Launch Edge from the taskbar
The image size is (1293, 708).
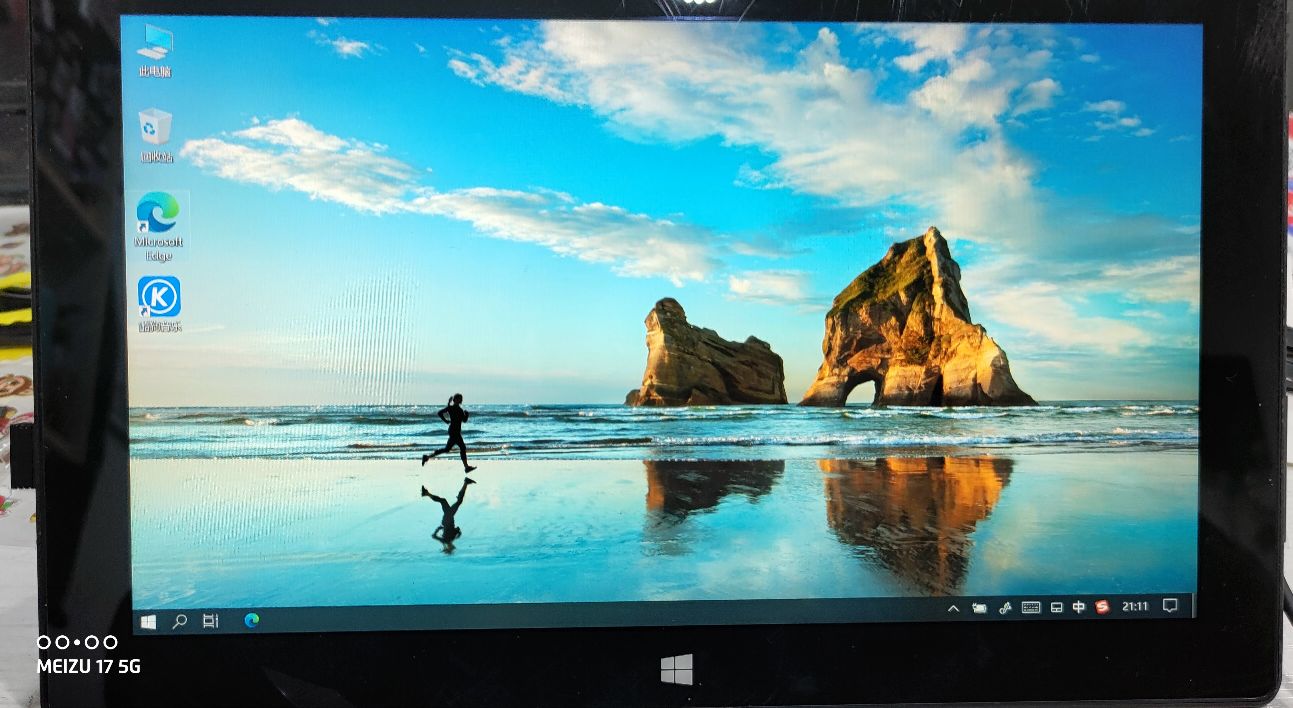(x=252, y=620)
